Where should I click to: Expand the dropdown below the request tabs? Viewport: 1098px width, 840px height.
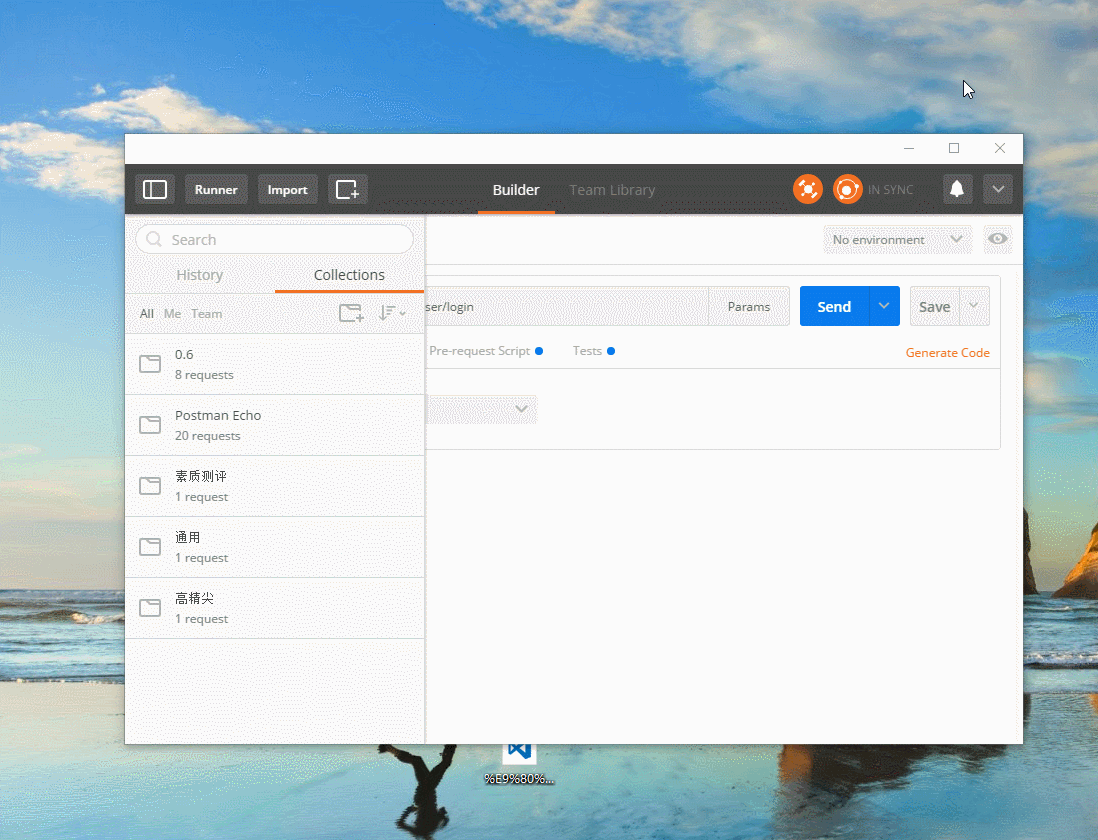click(482, 410)
